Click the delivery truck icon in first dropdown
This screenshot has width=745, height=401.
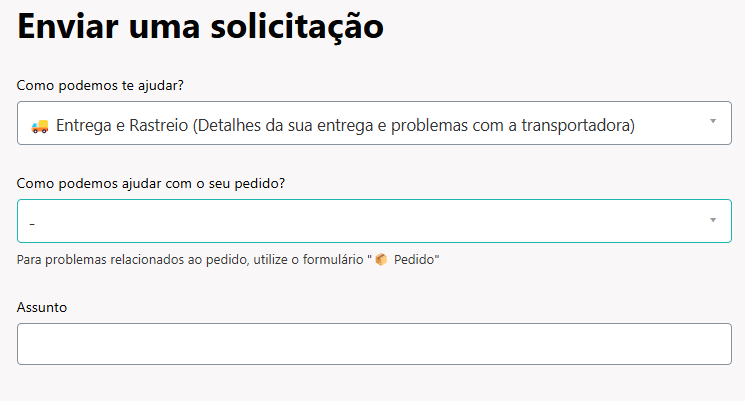40,126
